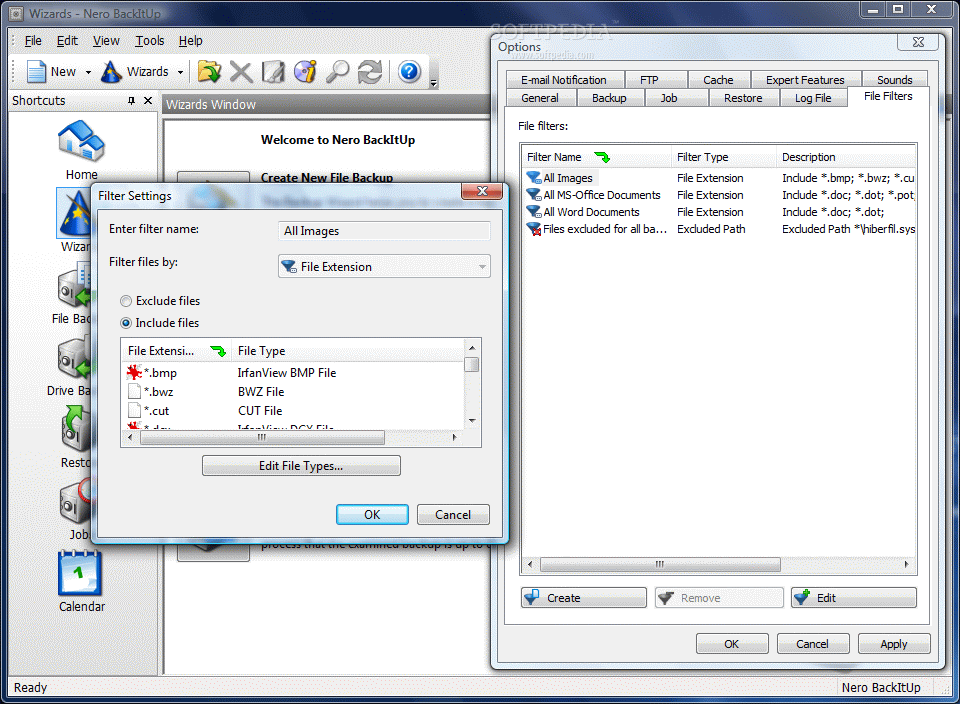Select Exclude files radio button
The width and height of the screenshot is (960, 704).
tap(126, 301)
